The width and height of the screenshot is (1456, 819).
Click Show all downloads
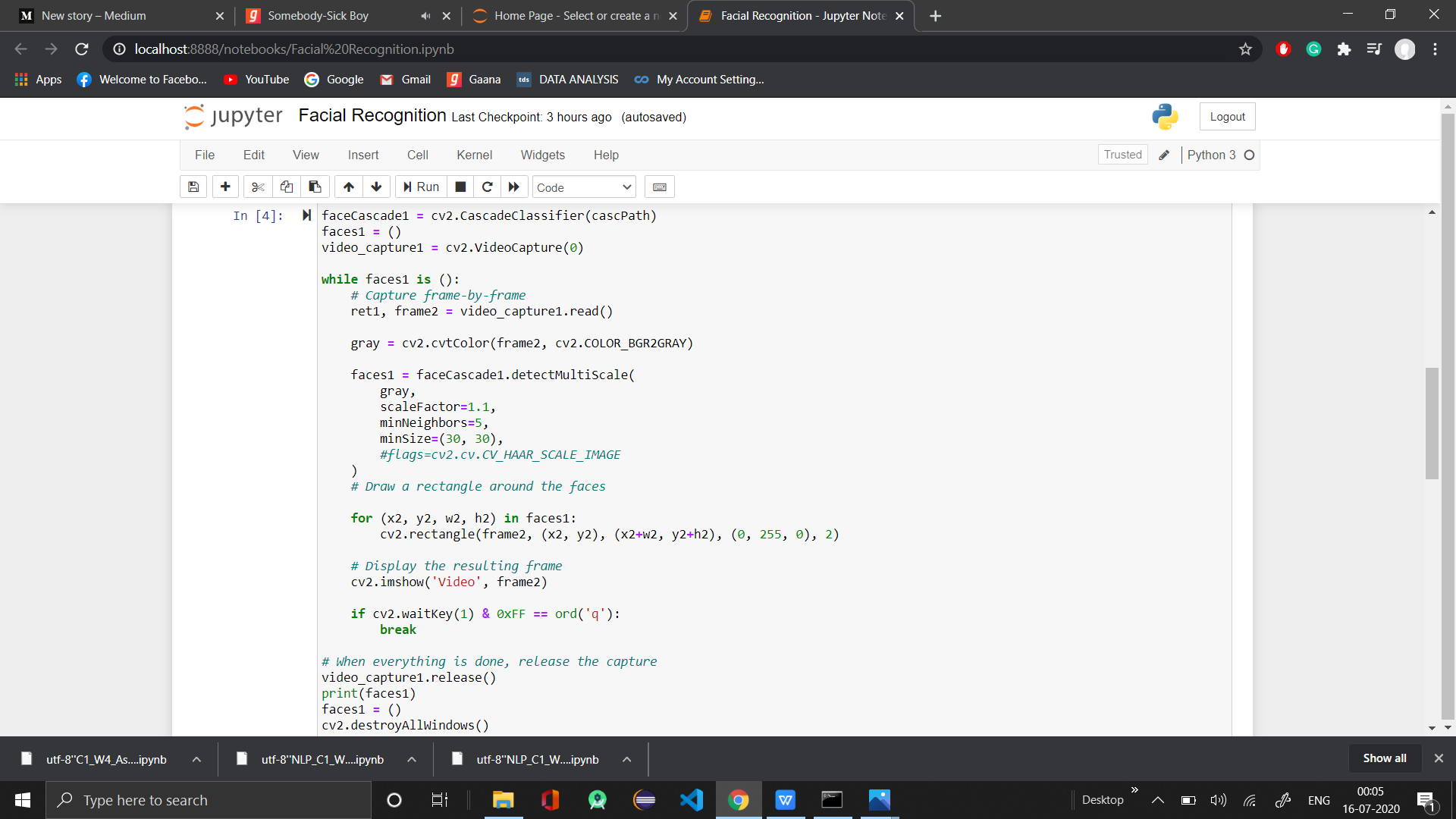click(x=1384, y=758)
